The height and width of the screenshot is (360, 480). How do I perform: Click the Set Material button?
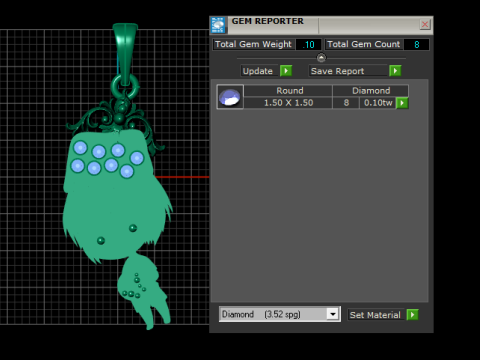(375, 315)
